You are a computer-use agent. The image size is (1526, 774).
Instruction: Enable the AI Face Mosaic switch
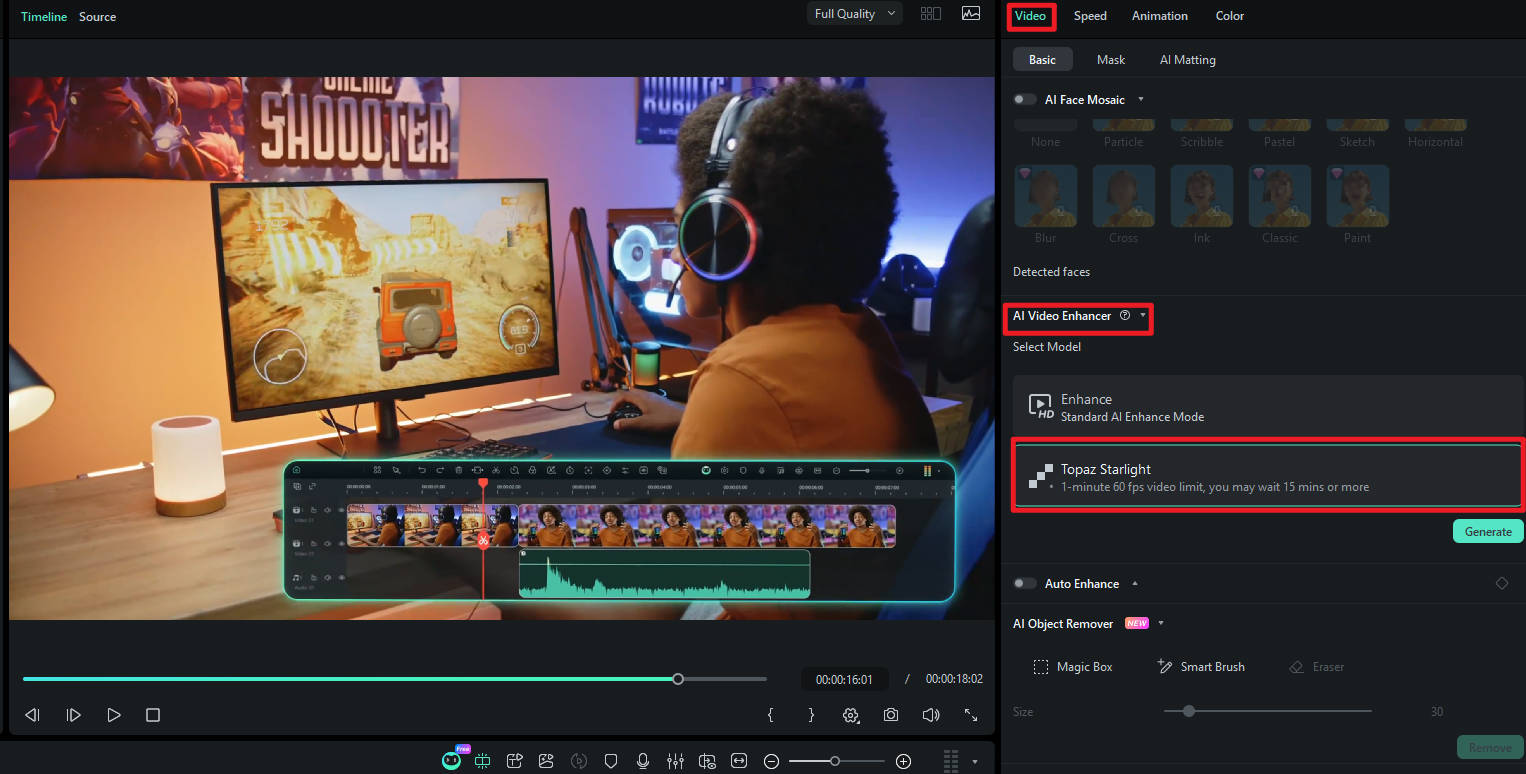coord(1025,100)
